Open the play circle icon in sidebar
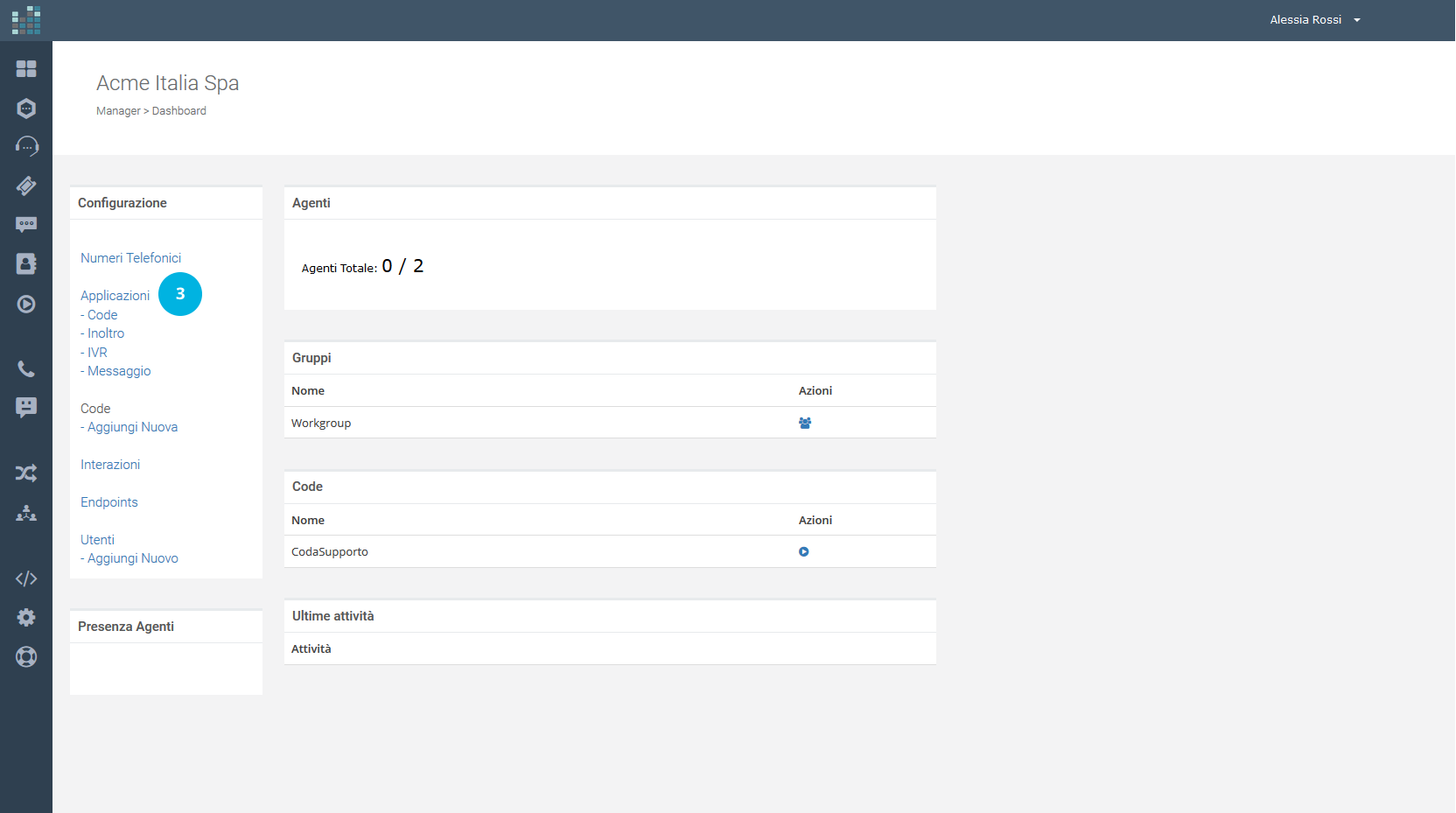The height and width of the screenshot is (813, 1456). coord(26,304)
